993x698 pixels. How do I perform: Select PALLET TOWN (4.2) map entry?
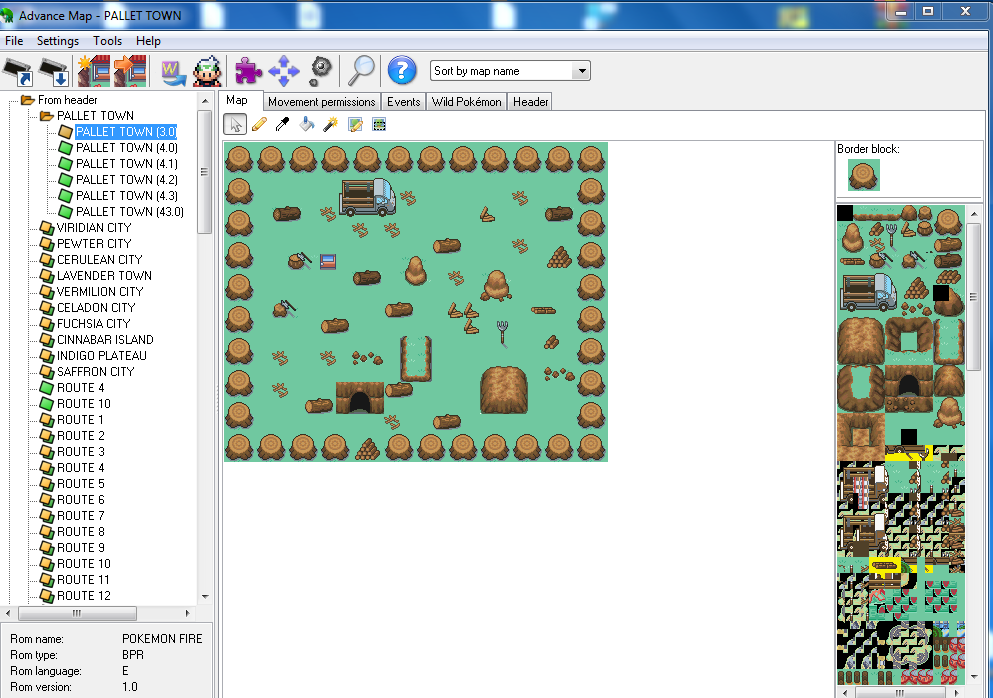113,180
